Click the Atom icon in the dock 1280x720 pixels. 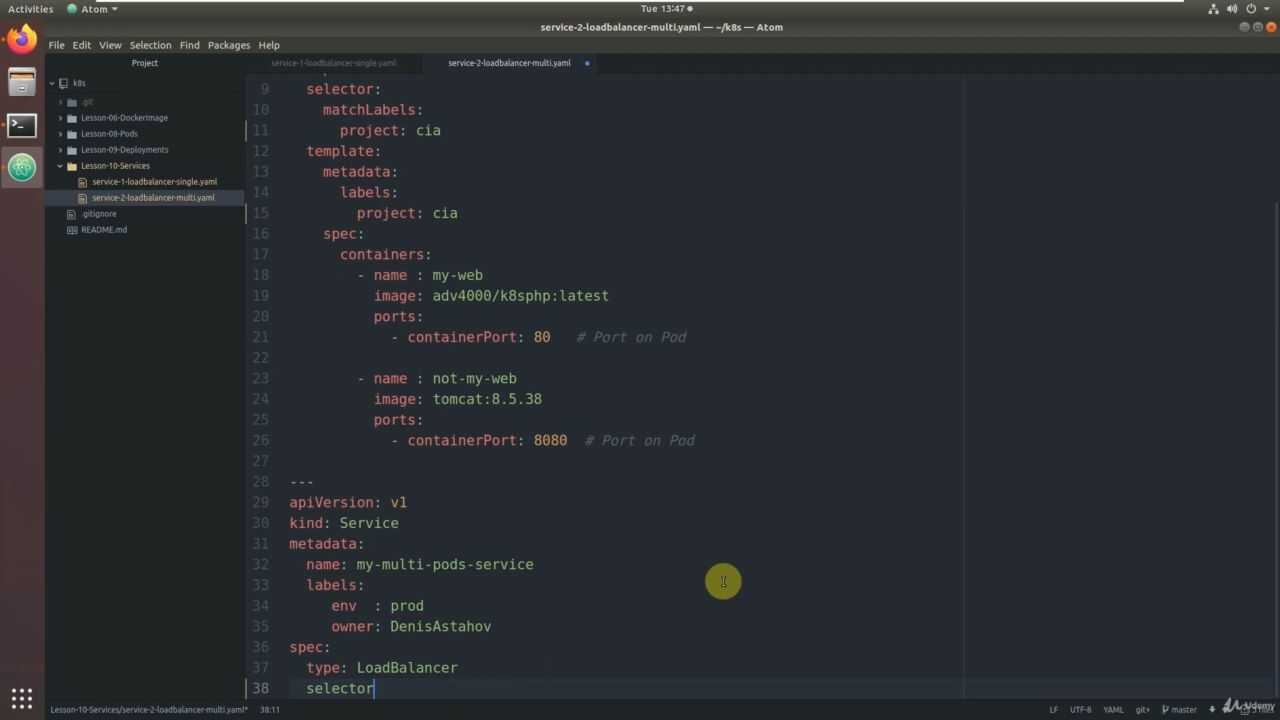(22, 168)
